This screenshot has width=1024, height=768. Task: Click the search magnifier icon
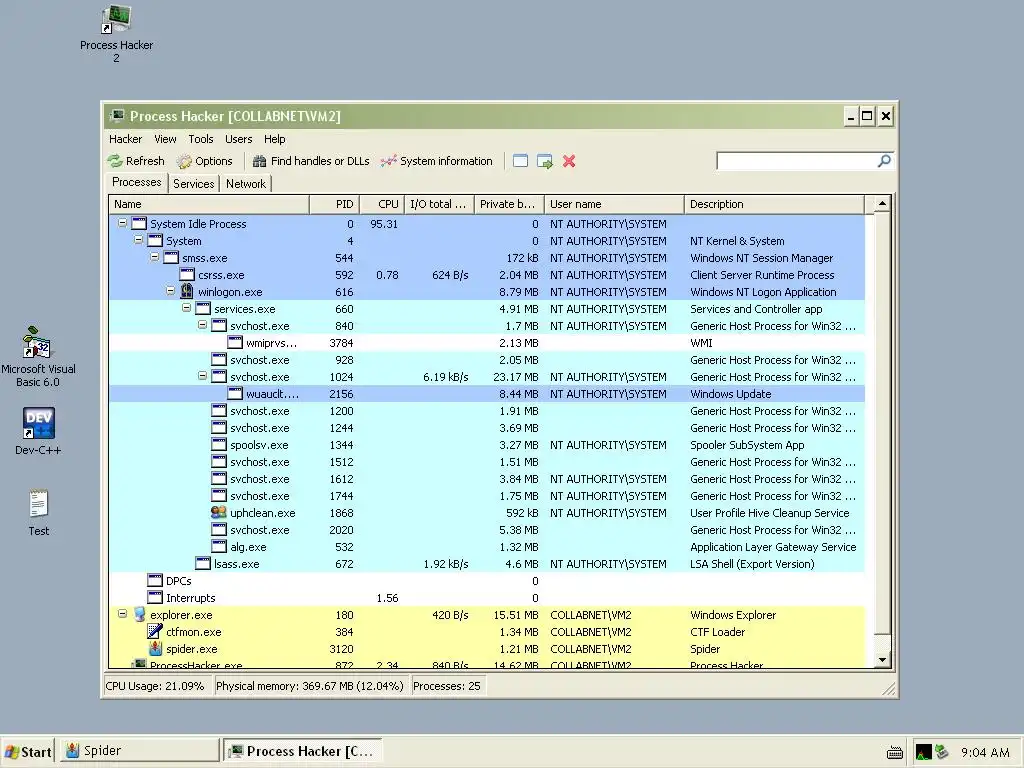click(884, 161)
